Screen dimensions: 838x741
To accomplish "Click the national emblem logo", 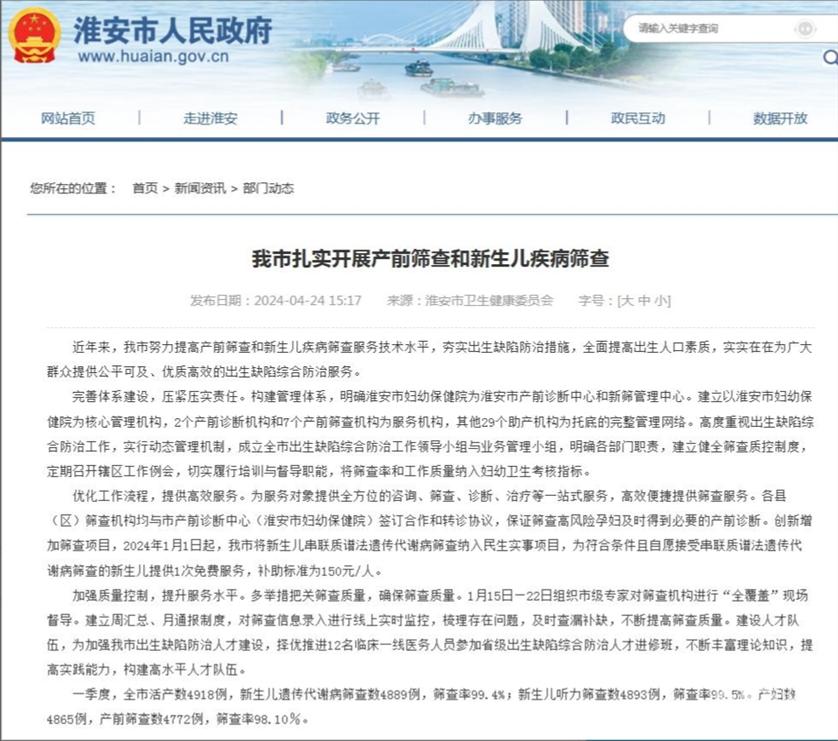I will (34, 37).
